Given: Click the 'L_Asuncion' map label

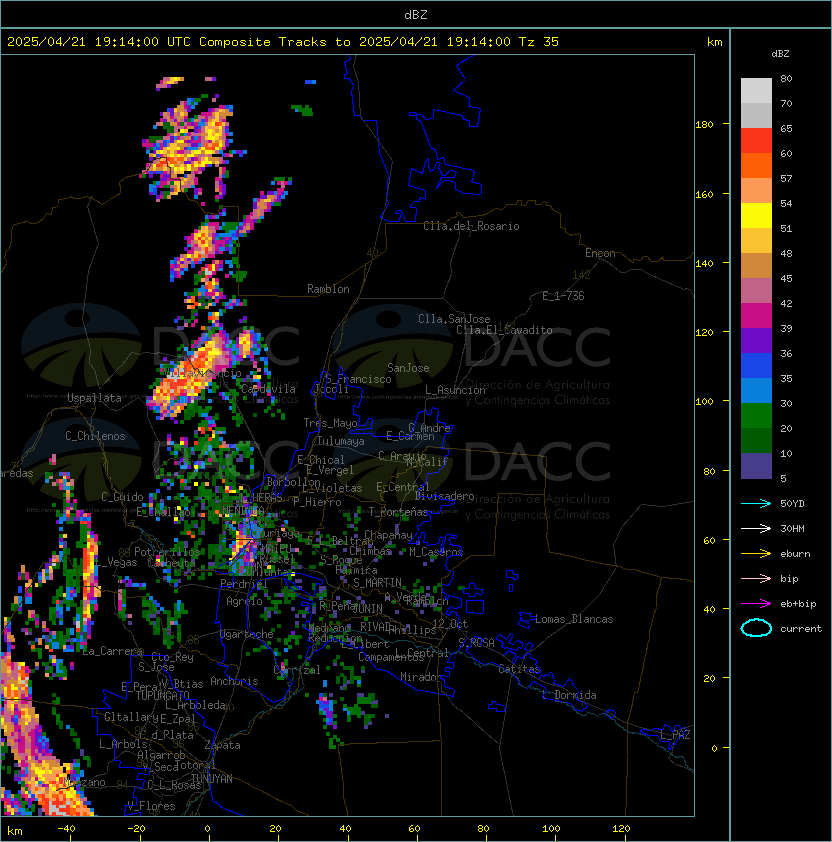Looking at the screenshot, I should 455,390.
